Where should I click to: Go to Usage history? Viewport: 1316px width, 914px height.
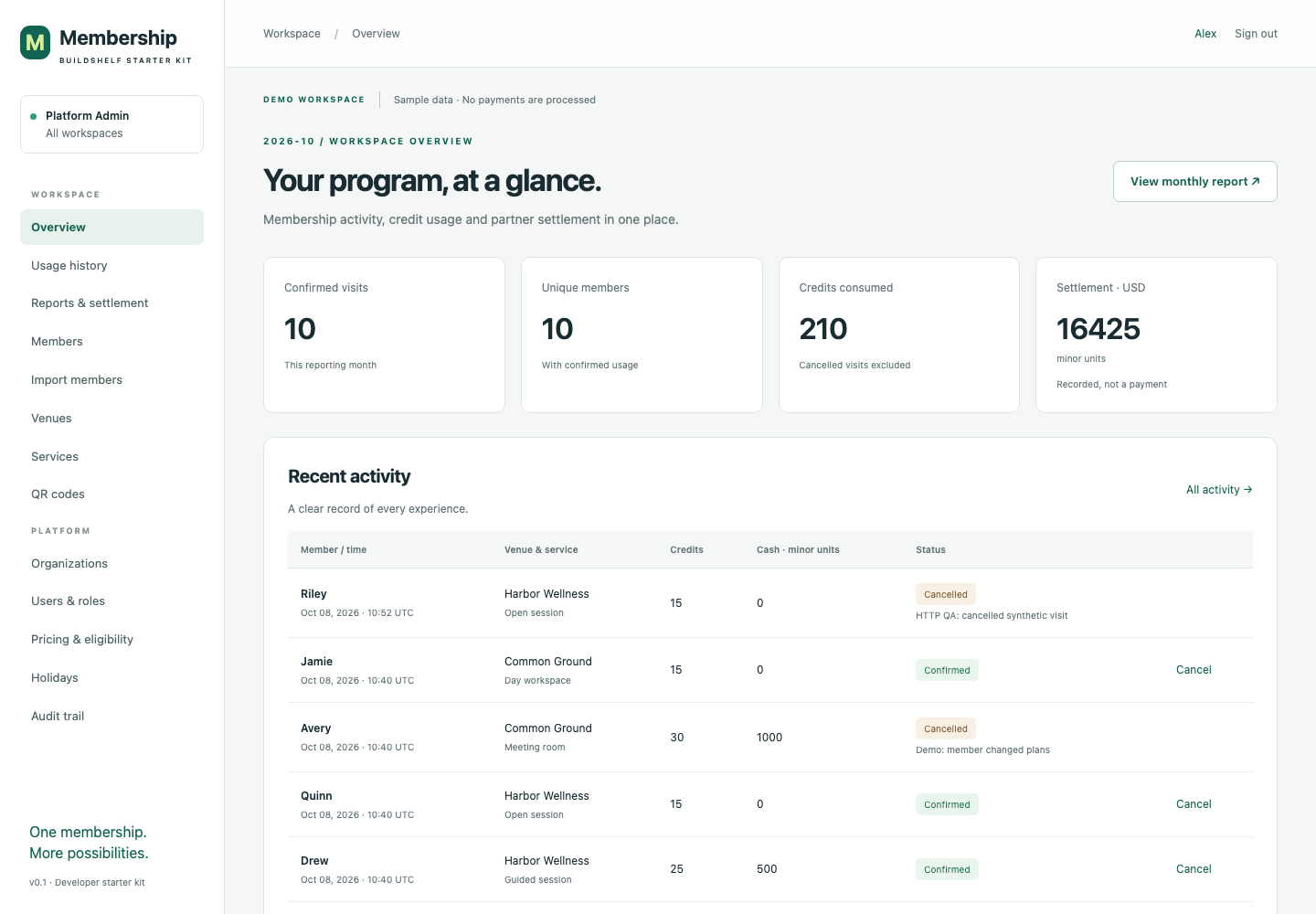(111, 266)
